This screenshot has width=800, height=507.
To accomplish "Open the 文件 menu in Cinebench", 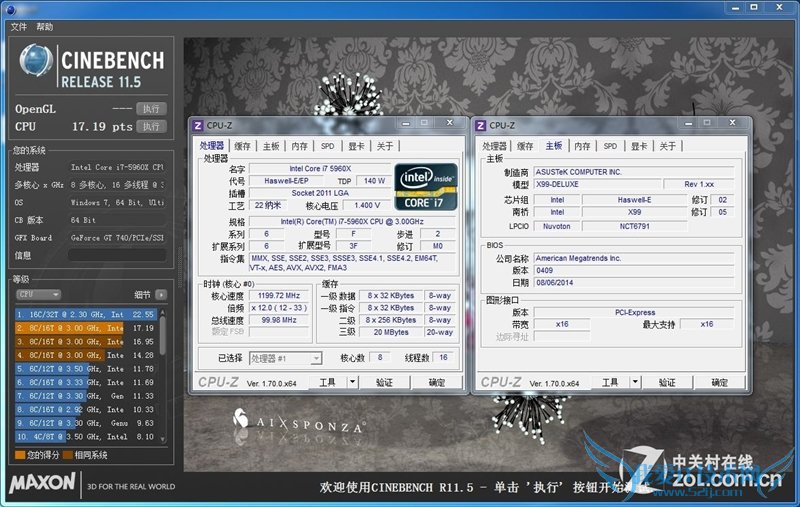I will click(18, 27).
